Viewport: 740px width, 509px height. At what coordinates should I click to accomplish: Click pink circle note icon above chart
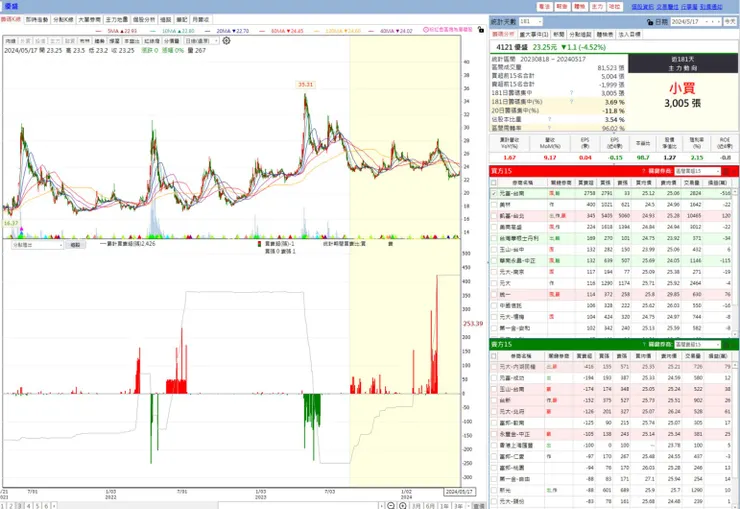[x=426, y=30]
